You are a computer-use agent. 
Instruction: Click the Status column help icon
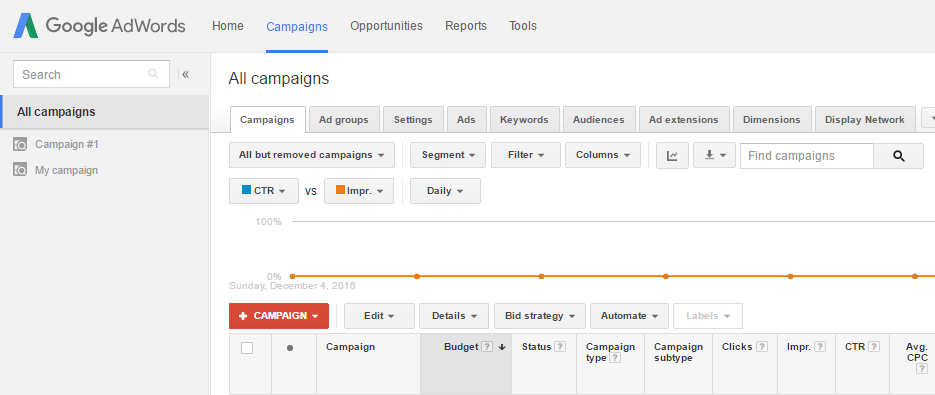pyautogui.click(x=559, y=347)
